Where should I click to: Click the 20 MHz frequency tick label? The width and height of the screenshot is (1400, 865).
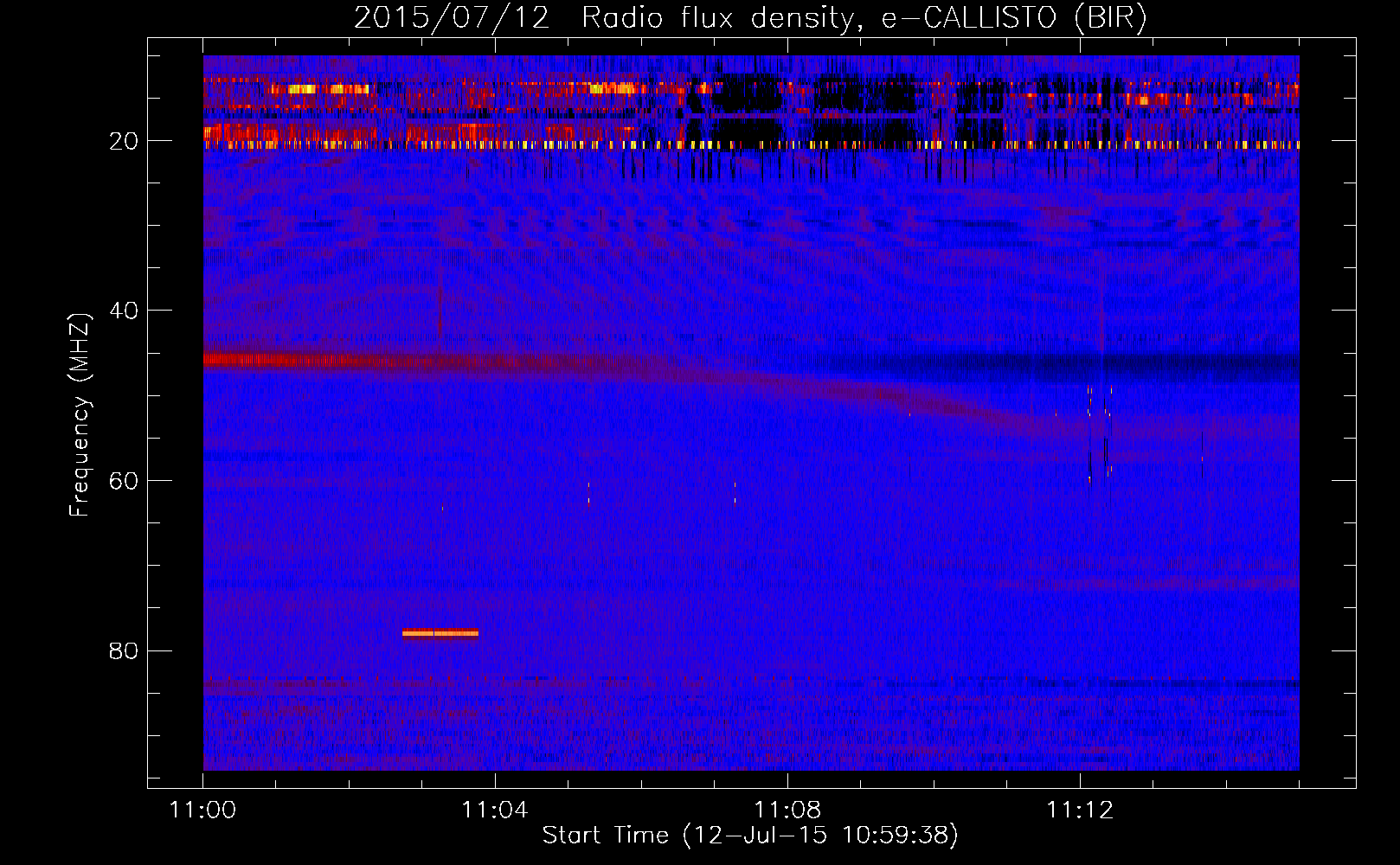click(x=125, y=141)
